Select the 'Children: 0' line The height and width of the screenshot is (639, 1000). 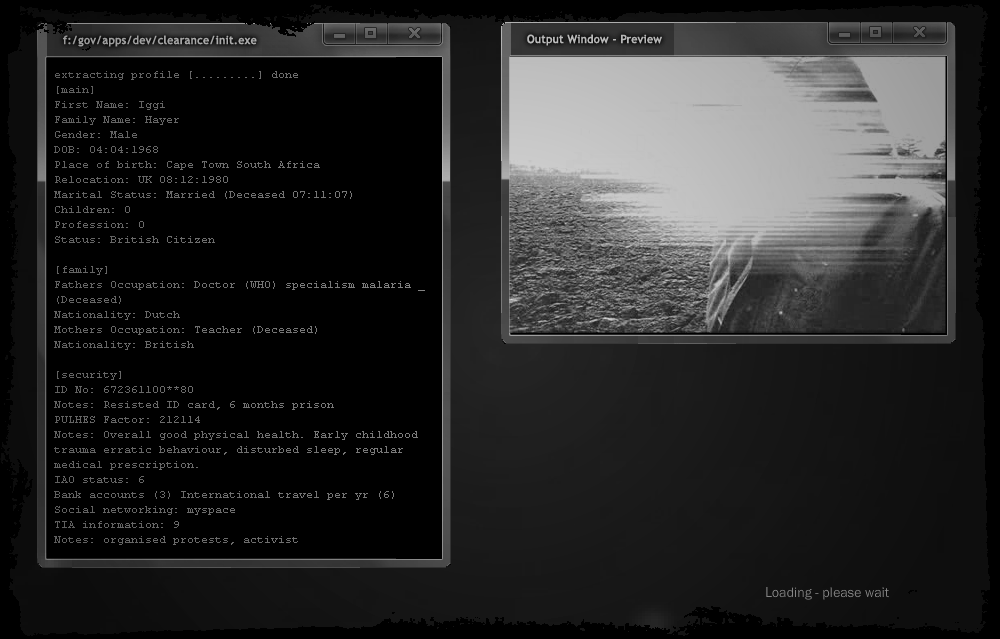pyautogui.click(x=92, y=210)
